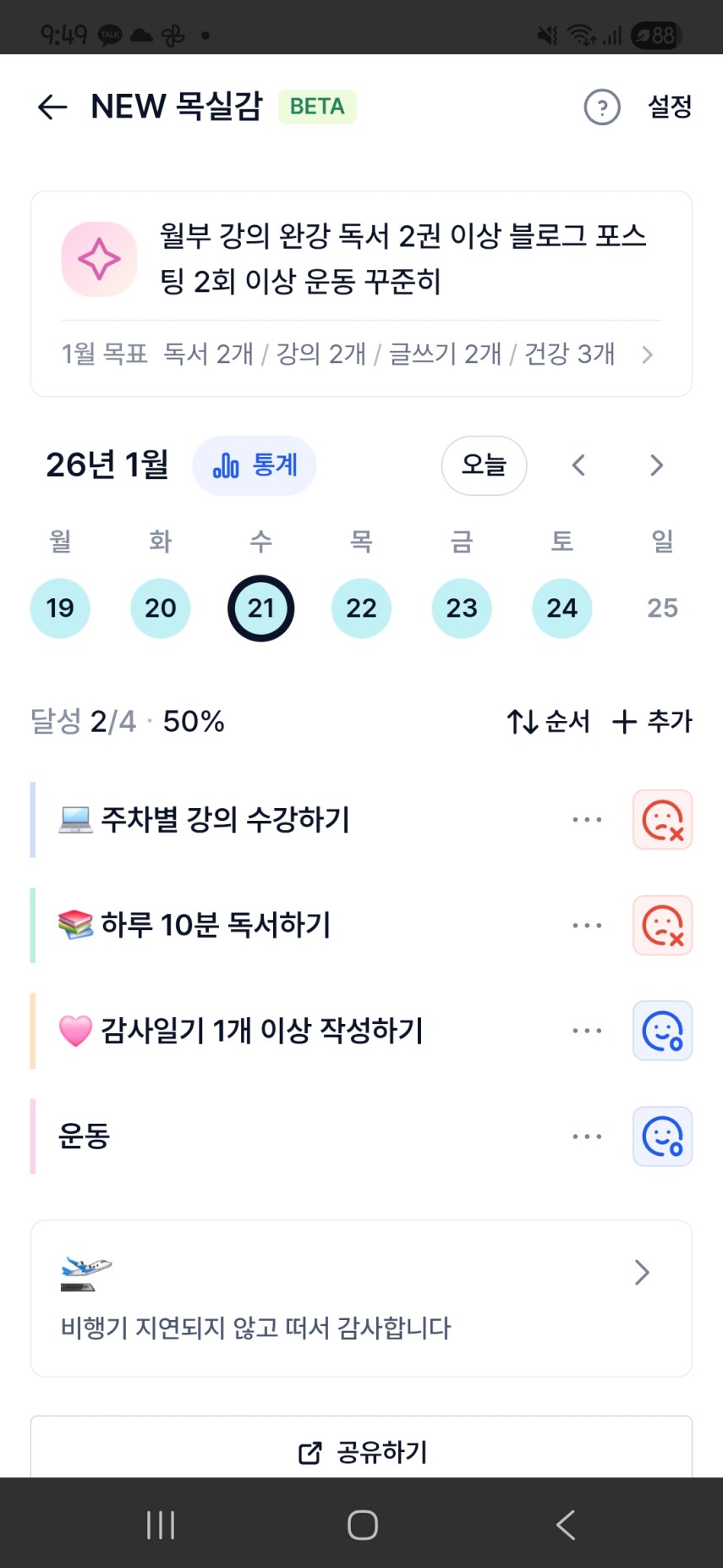This screenshot has height=1568, width=723.
Task: Tap the 오늘 today button
Action: 484,465
